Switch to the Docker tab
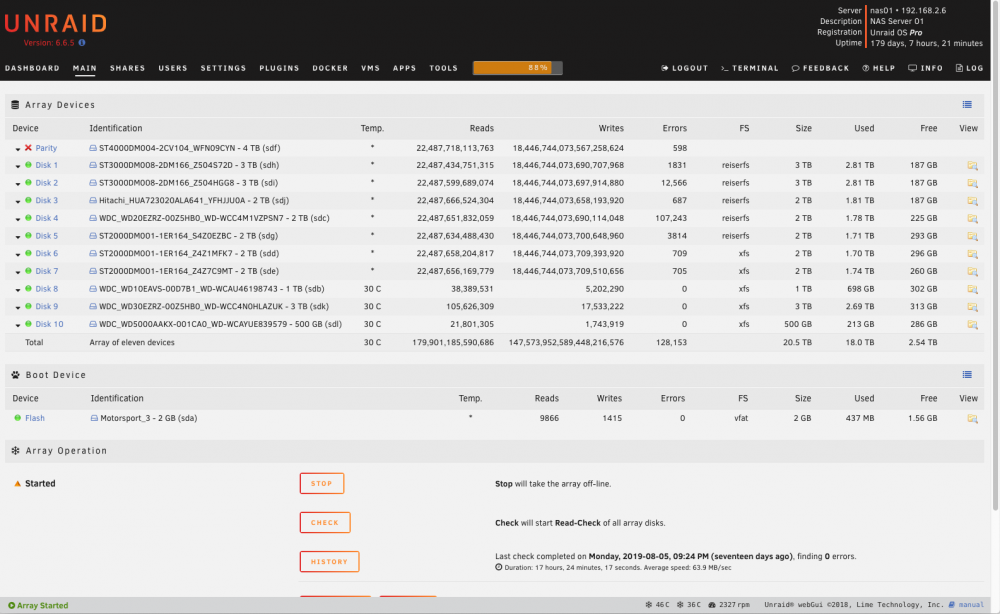This screenshot has width=1000, height=614. pos(330,68)
